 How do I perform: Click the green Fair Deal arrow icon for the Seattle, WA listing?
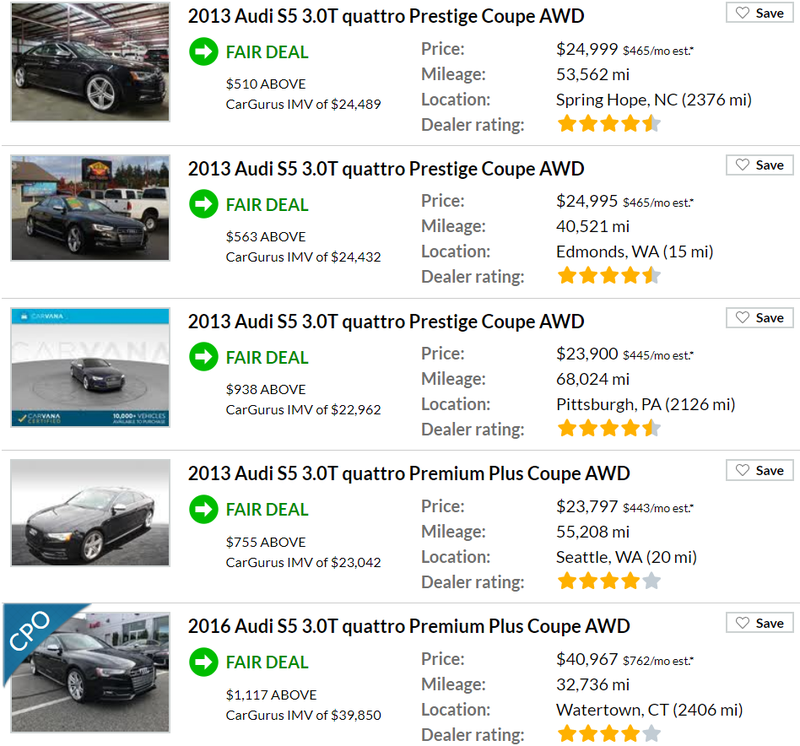(x=204, y=509)
